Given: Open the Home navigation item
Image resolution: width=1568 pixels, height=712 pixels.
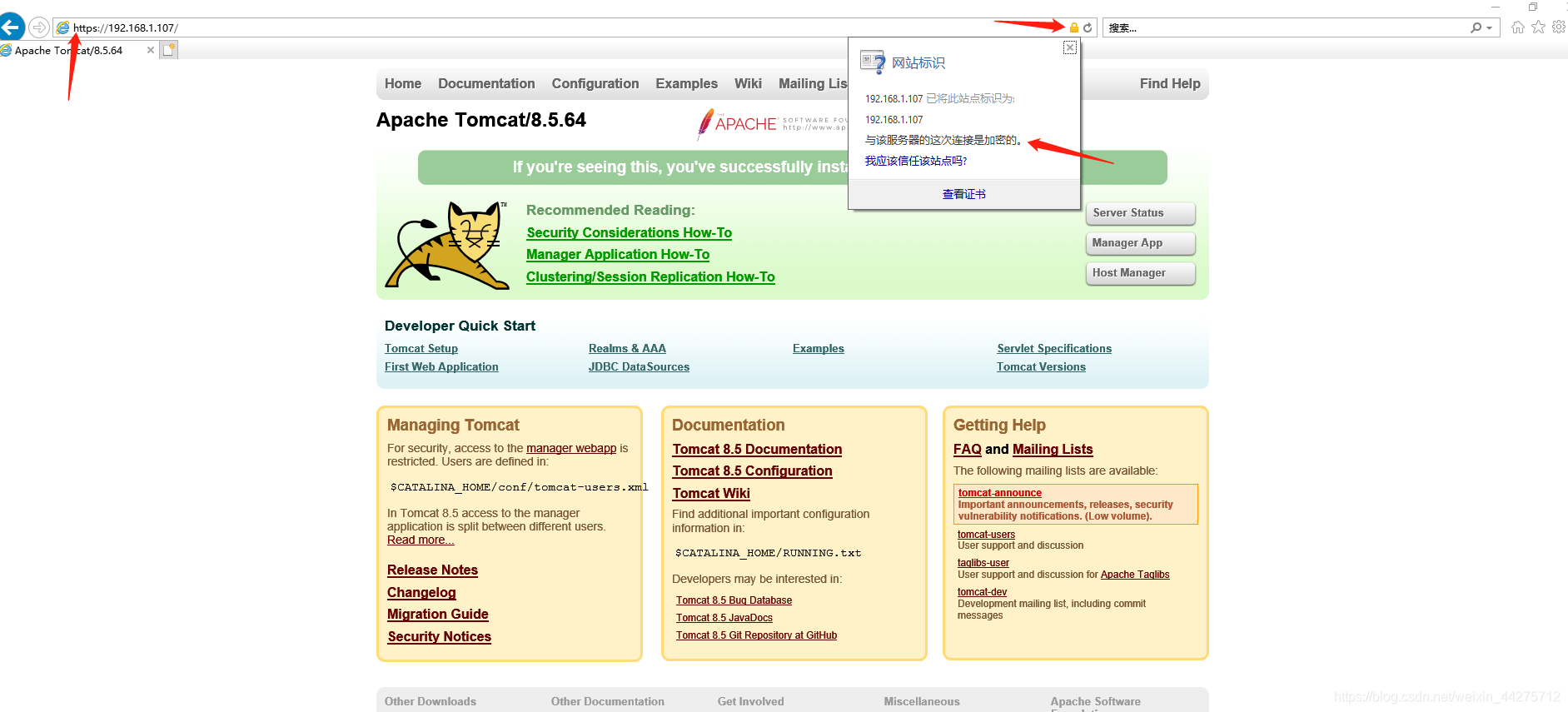Looking at the screenshot, I should coord(403,83).
